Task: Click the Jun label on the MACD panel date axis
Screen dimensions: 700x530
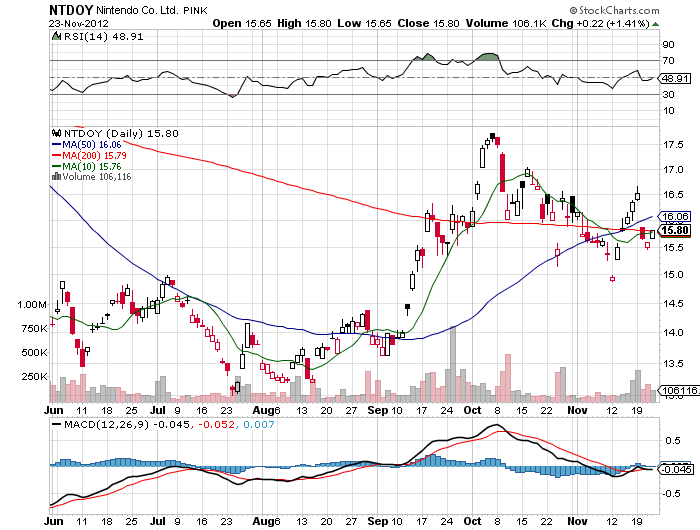Action: 54,521
